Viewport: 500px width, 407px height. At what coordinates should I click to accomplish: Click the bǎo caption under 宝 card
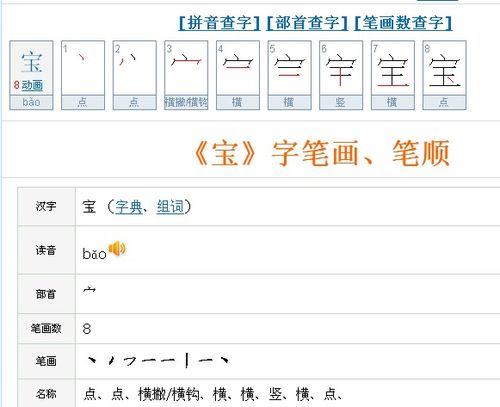[31, 102]
